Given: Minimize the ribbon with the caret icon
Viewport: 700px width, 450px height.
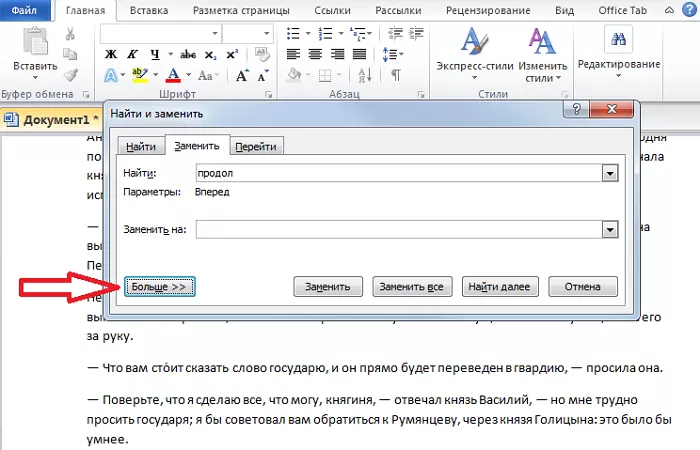Looking at the screenshot, I should click(669, 10).
